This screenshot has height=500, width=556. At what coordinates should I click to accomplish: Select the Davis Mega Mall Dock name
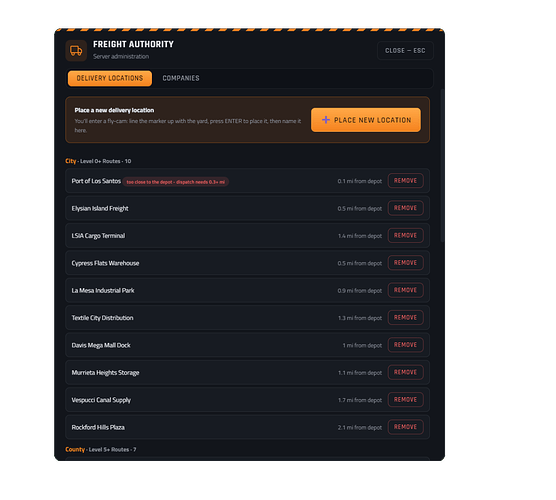coord(101,345)
